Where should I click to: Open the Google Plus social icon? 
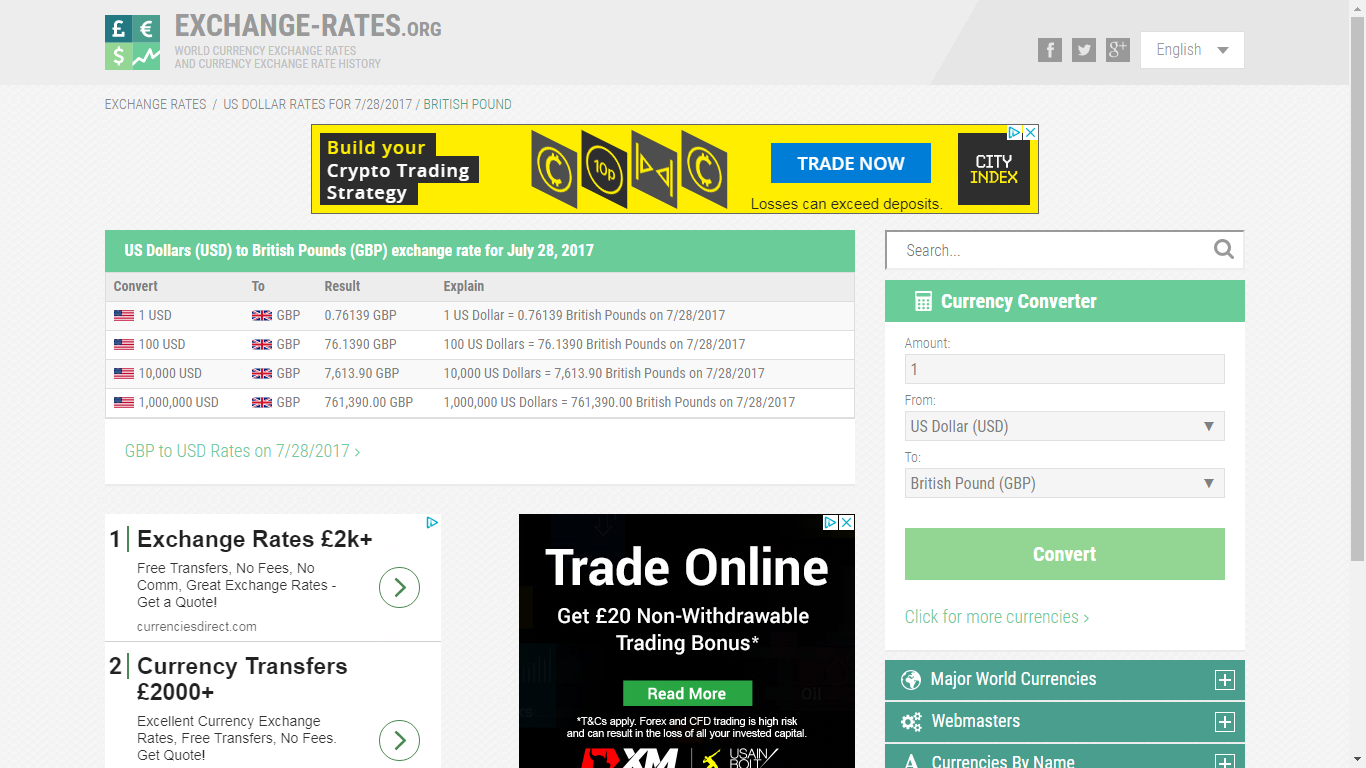pyautogui.click(x=1118, y=50)
